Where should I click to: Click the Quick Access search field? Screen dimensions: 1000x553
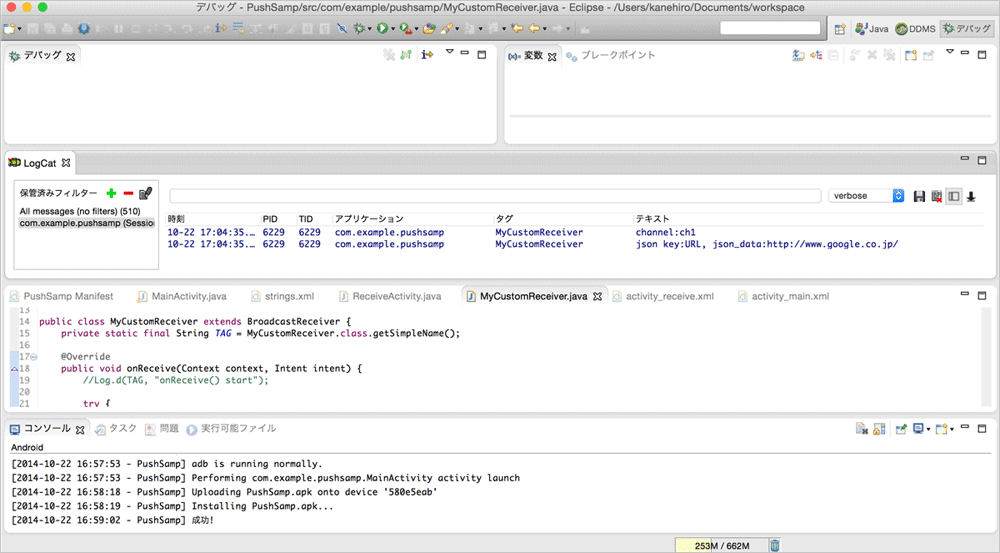click(x=770, y=28)
